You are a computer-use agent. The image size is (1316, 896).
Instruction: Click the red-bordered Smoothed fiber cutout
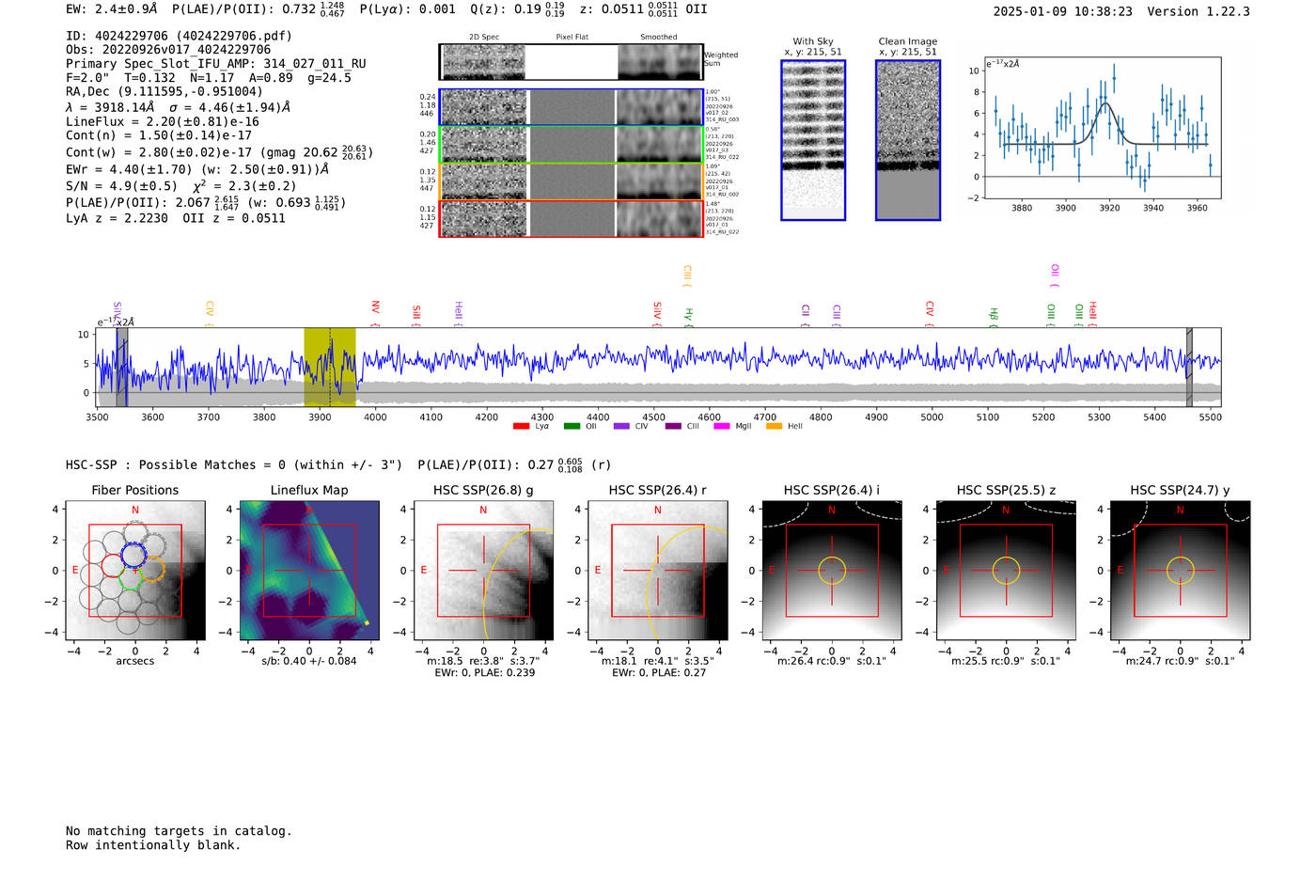(x=660, y=219)
